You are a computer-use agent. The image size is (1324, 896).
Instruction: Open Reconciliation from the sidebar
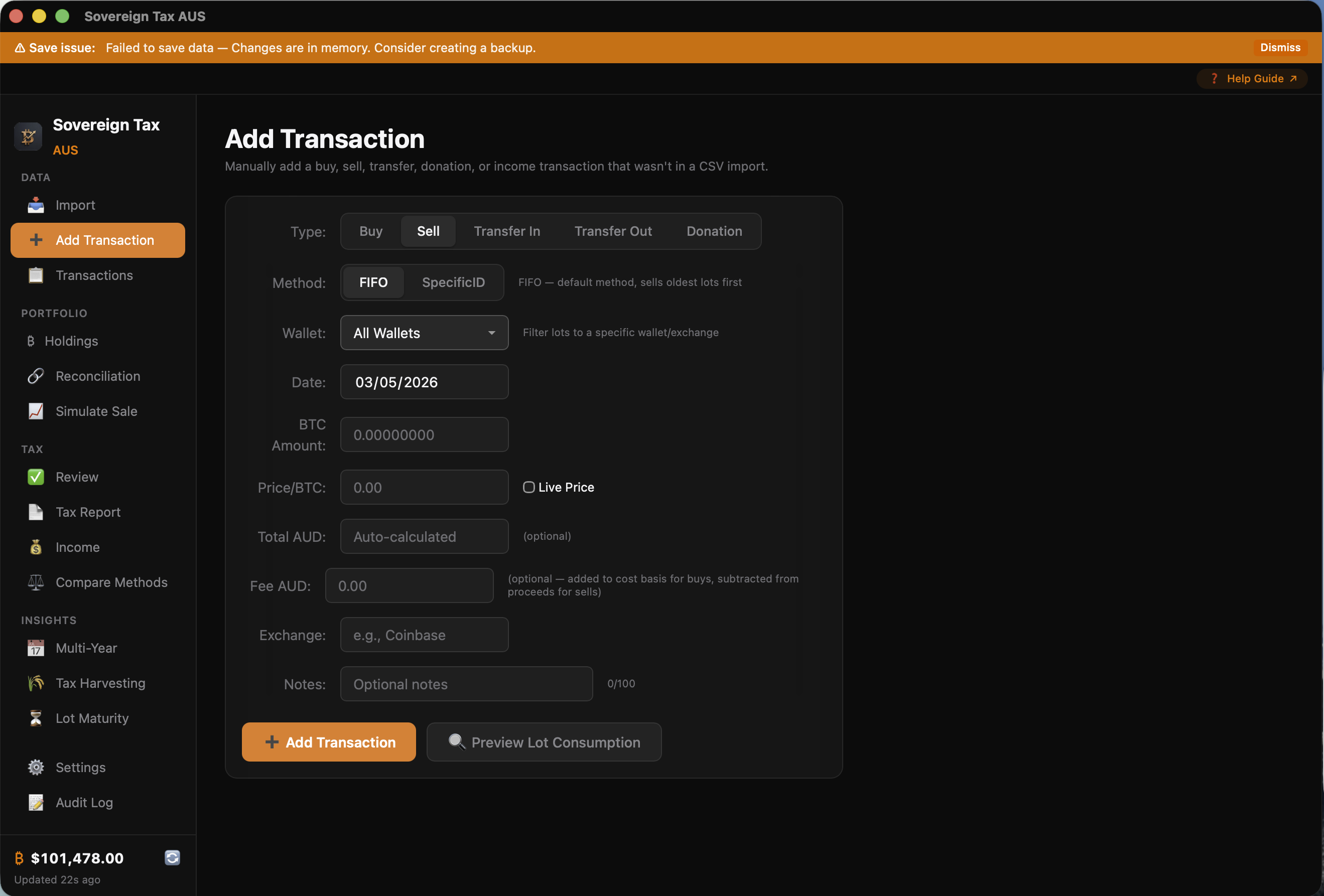[97, 376]
